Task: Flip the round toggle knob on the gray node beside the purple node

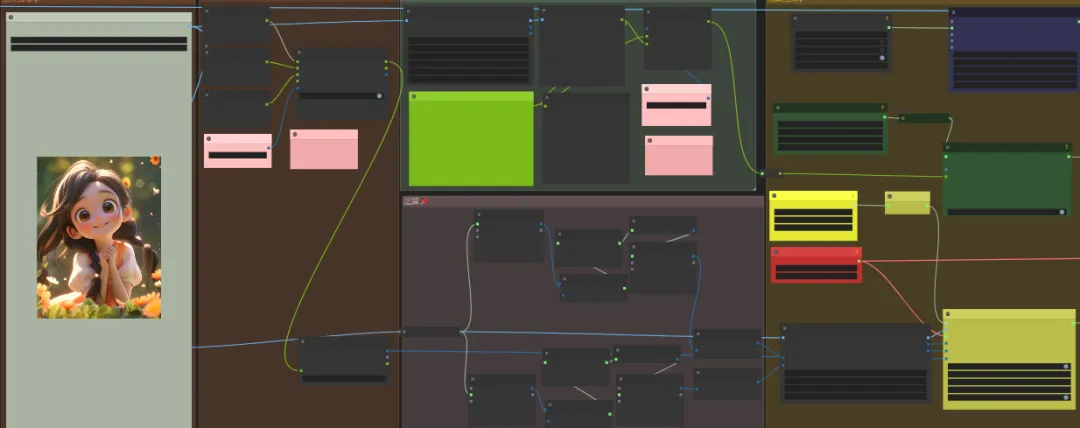Action: click(882, 58)
